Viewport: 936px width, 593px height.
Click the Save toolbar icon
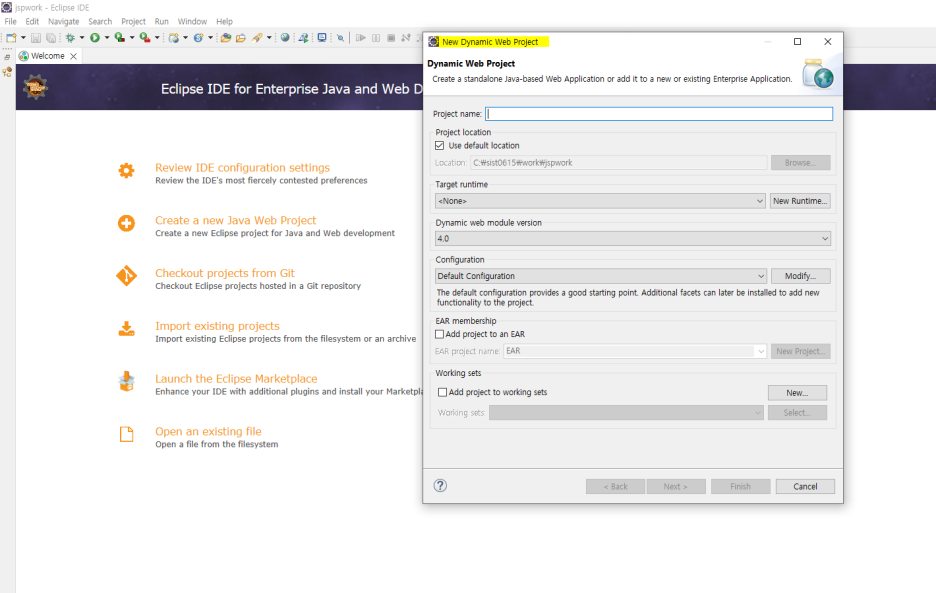click(36, 38)
